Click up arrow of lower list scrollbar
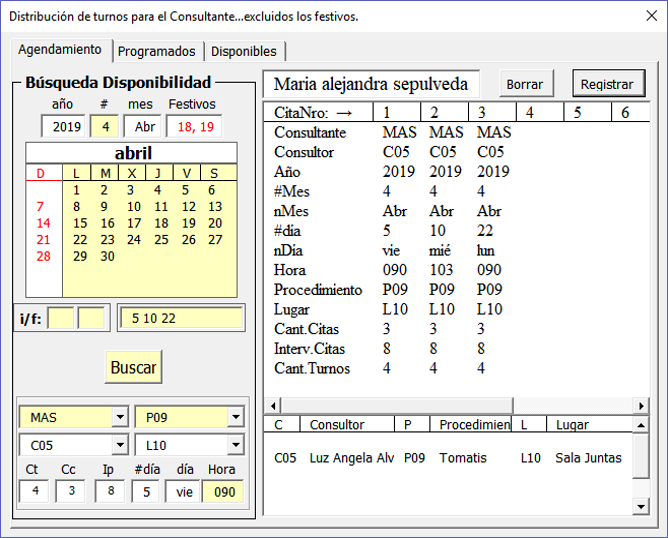Viewport: 668px width, 538px height. tap(641, 425)
